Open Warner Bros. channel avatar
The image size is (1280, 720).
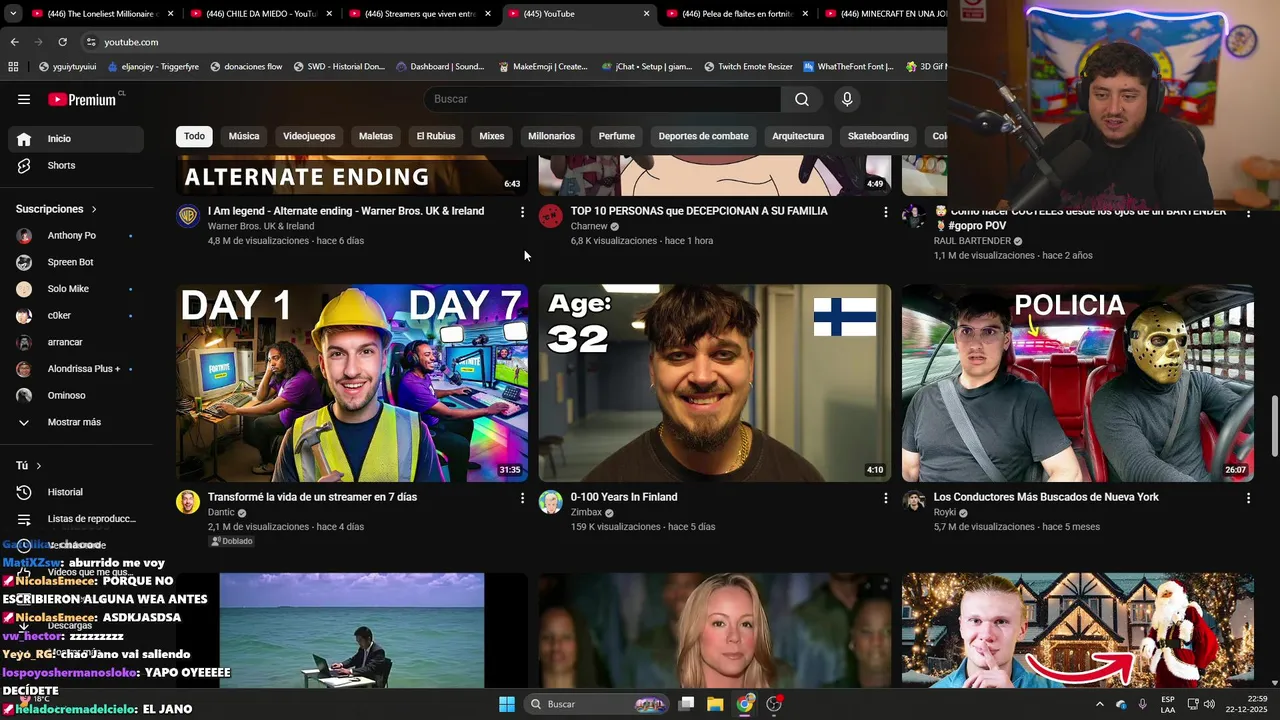pos(188,216)
